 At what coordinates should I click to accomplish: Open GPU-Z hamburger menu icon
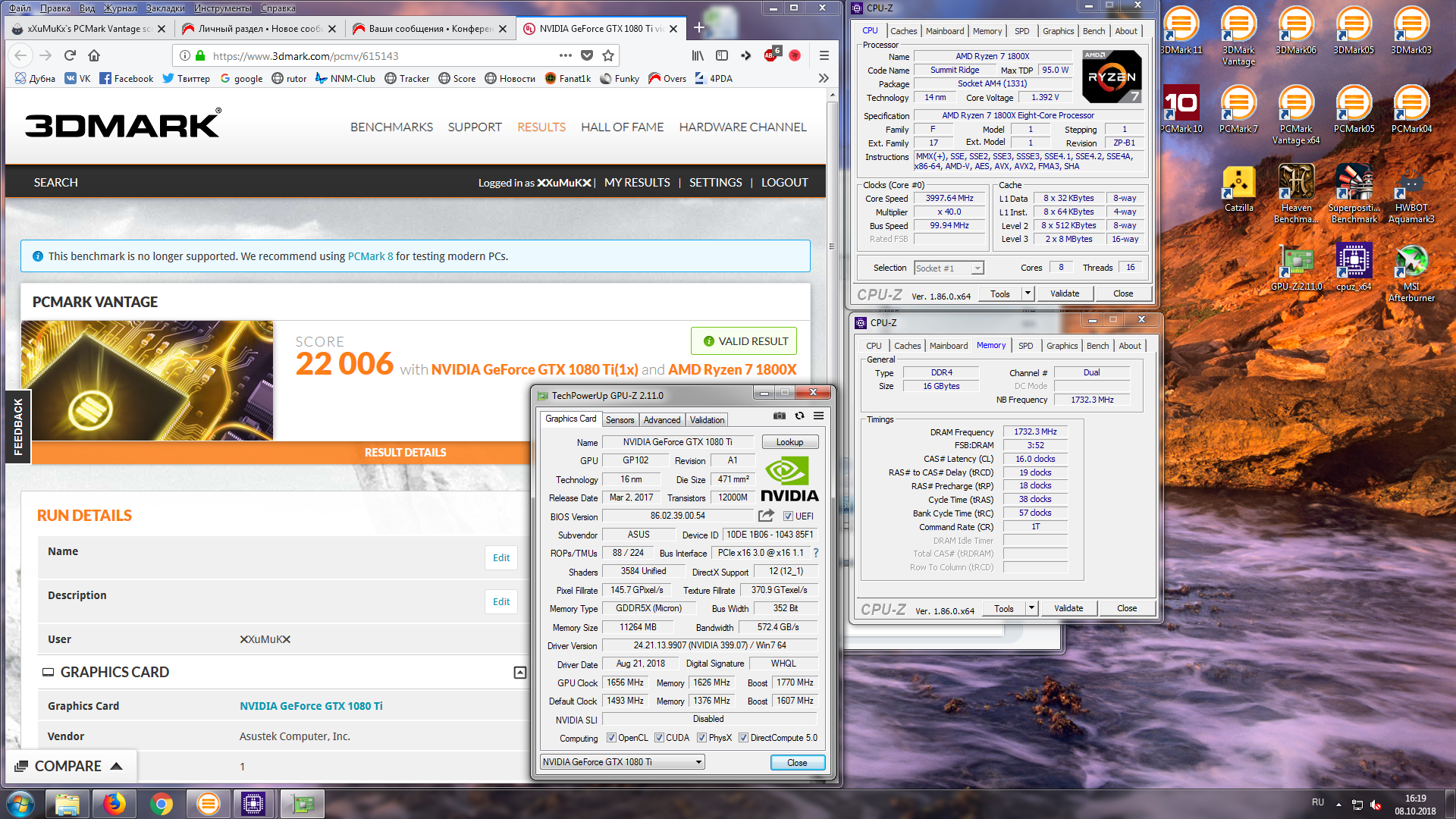(819, 416)
